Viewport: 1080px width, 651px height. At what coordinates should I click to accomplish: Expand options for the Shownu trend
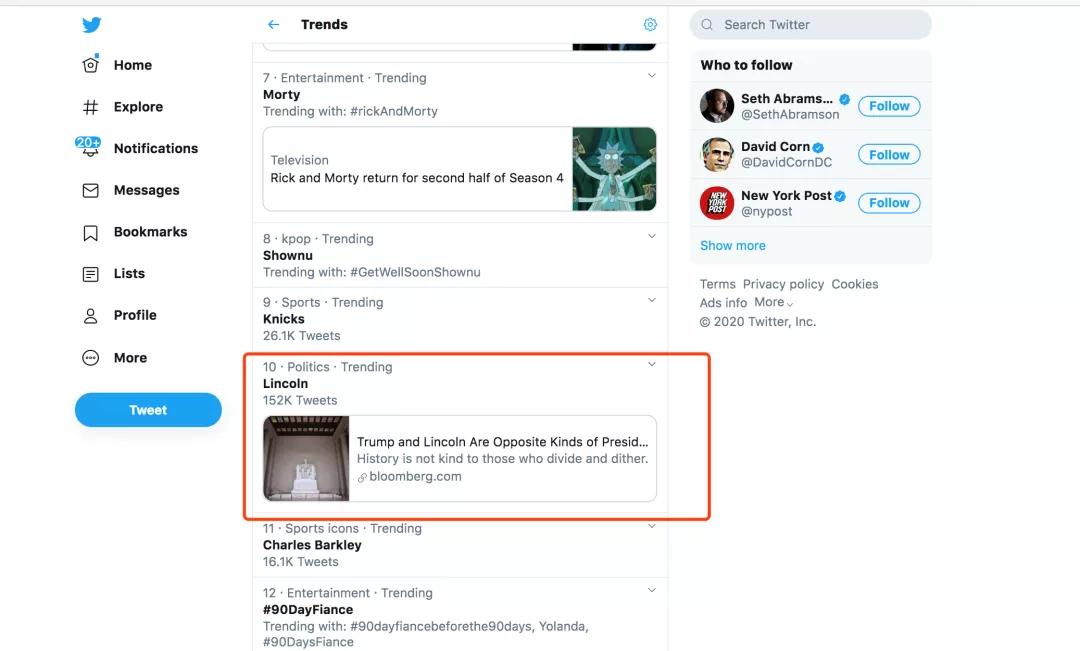pyautogui.click(x=652, y=236)
